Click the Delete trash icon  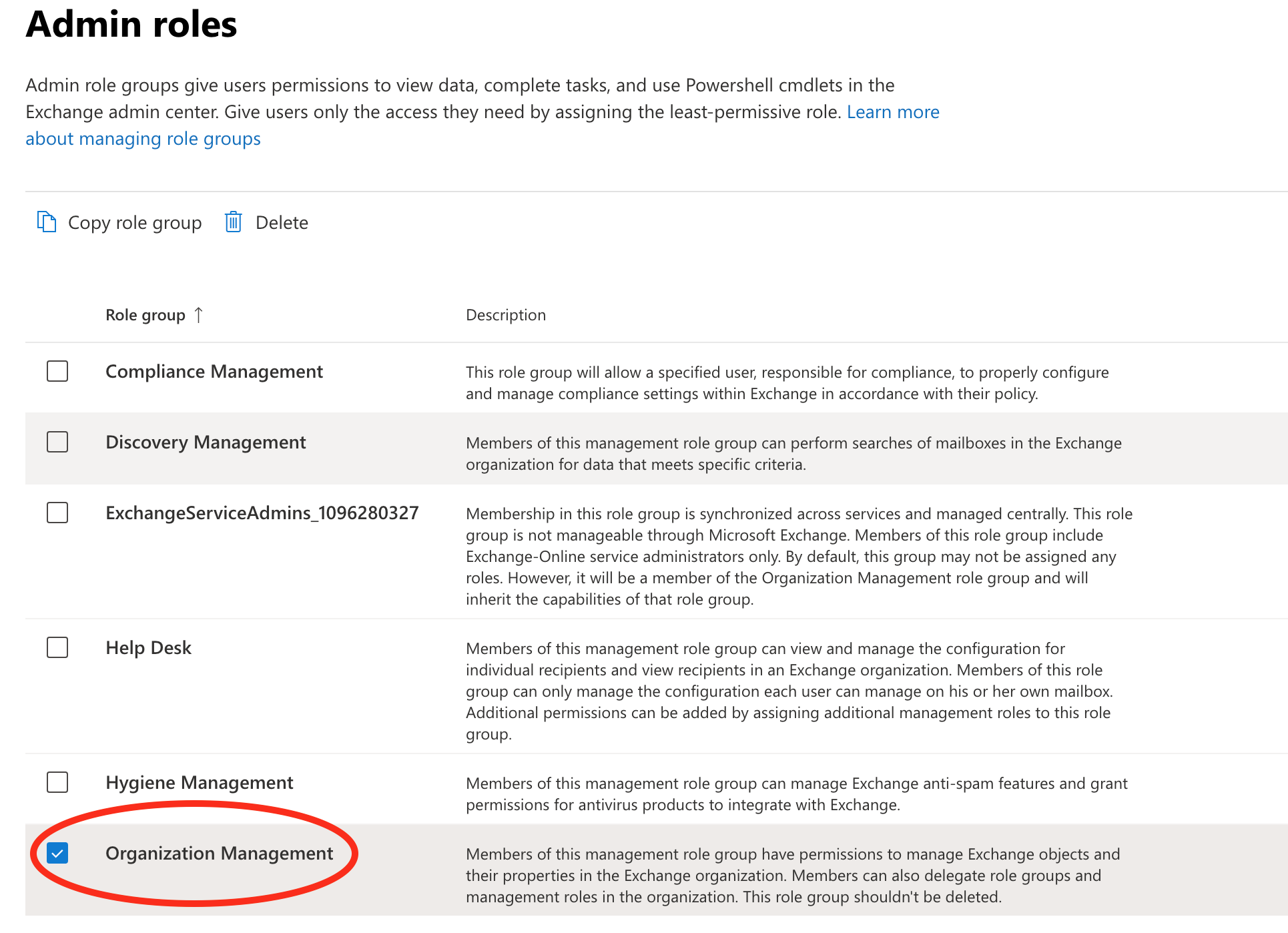233,222
